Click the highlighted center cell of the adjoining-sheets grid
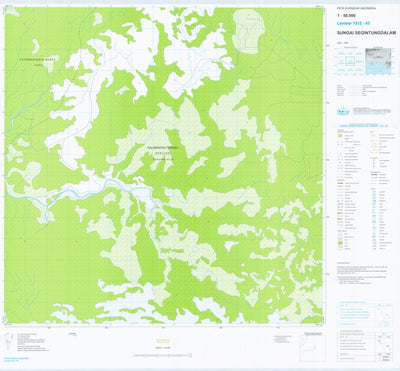This screenshot has width=400, height=371. [350, 61]
